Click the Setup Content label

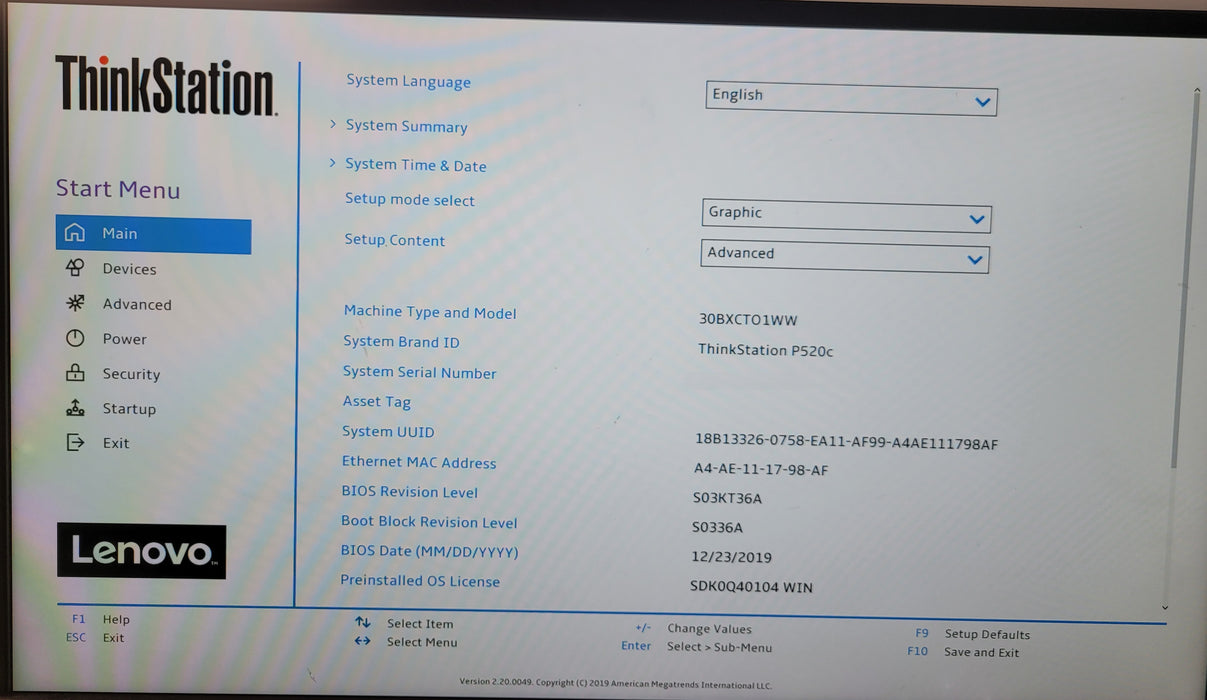pos(395,240)
